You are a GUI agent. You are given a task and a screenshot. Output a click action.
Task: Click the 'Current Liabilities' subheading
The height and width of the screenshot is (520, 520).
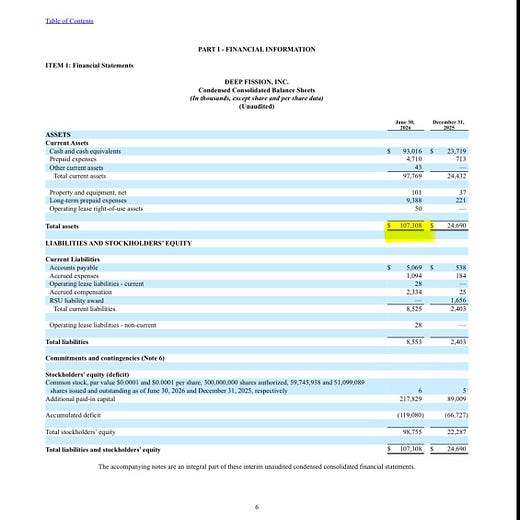pos(72,259)
